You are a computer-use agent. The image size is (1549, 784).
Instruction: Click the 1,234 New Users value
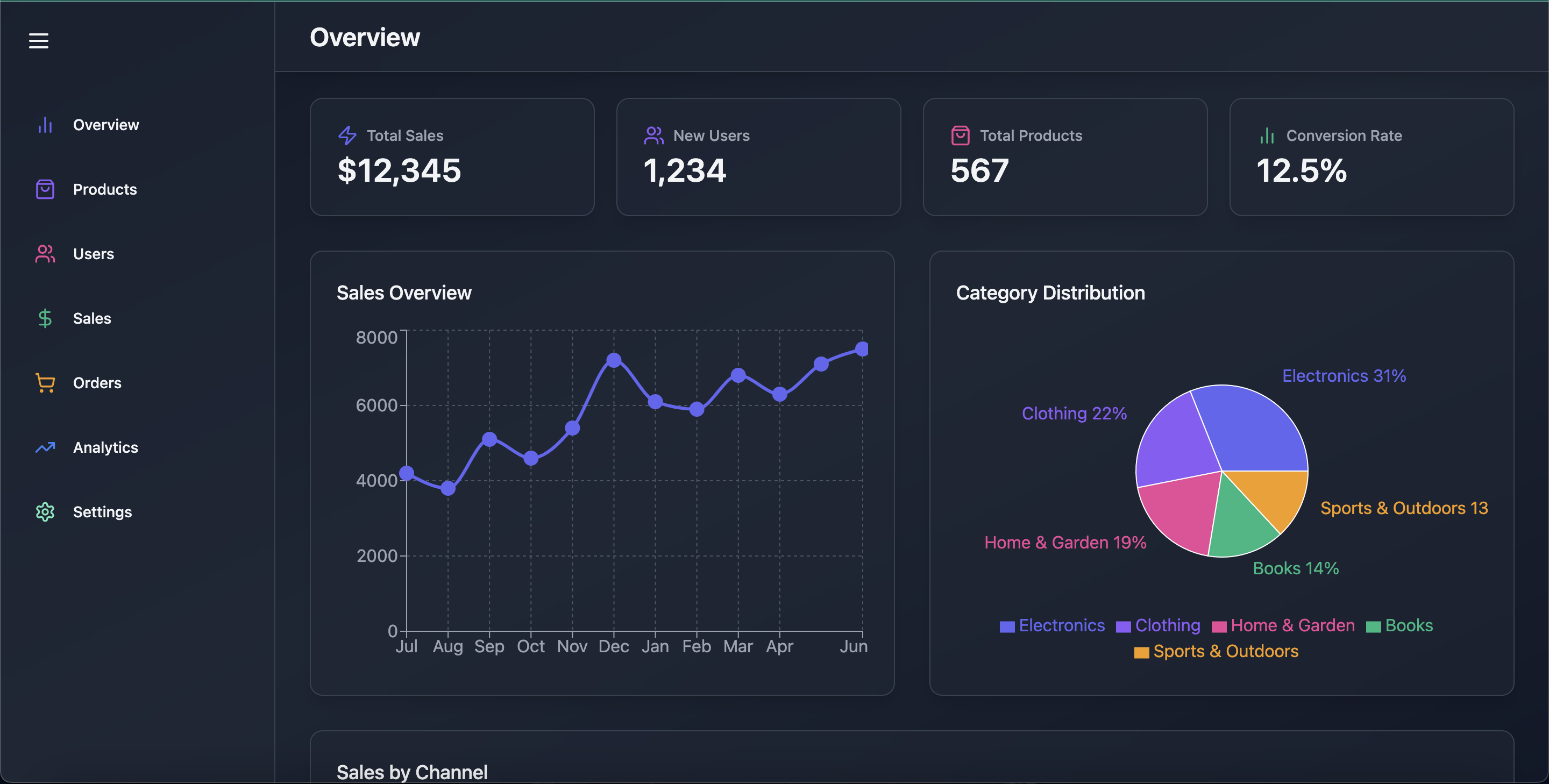tap(685, 171)
